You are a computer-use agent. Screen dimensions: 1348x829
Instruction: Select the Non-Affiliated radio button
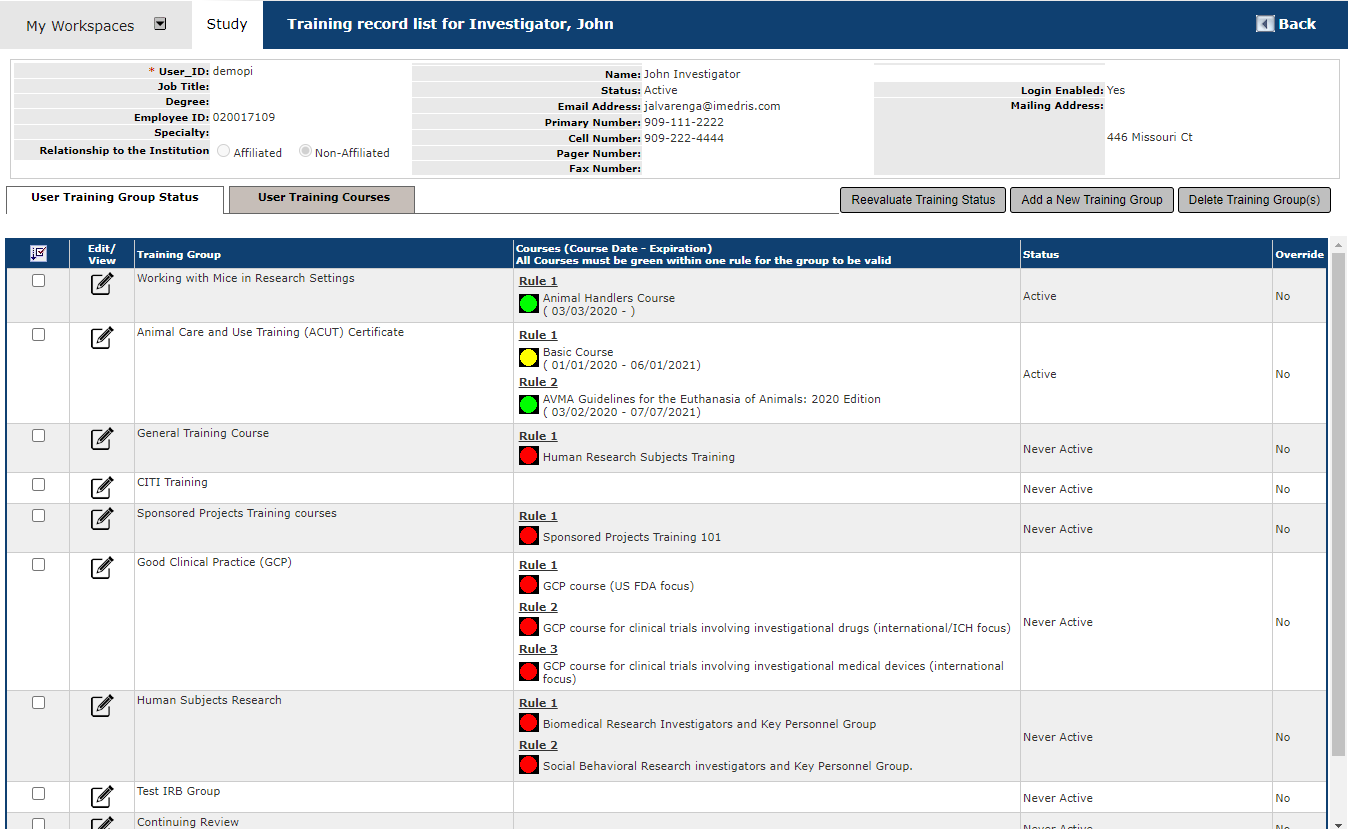pos(305,152)
